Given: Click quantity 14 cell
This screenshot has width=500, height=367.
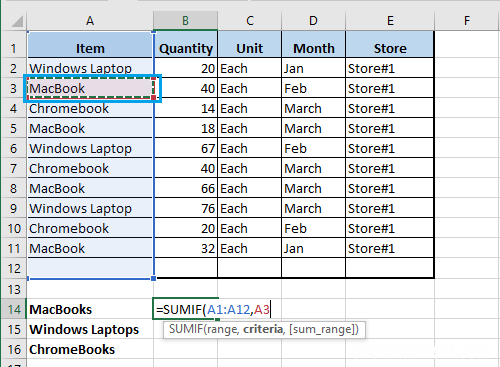Looking at the screenshot, I should (186, 108).
